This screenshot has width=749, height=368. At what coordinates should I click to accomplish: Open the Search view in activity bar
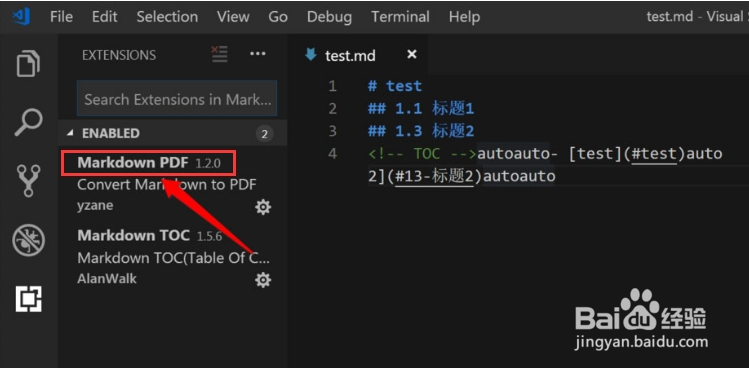(x=28, y=123)
